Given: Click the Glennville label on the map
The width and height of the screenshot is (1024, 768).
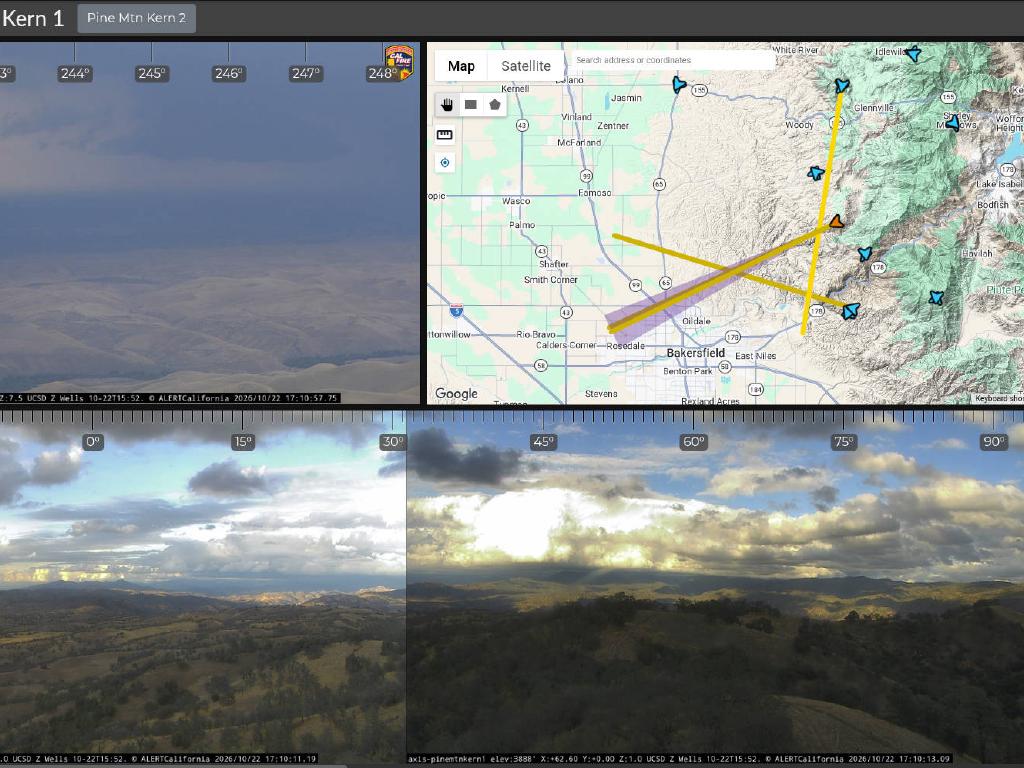Looking at the screenshot, I should coord(873,107).
